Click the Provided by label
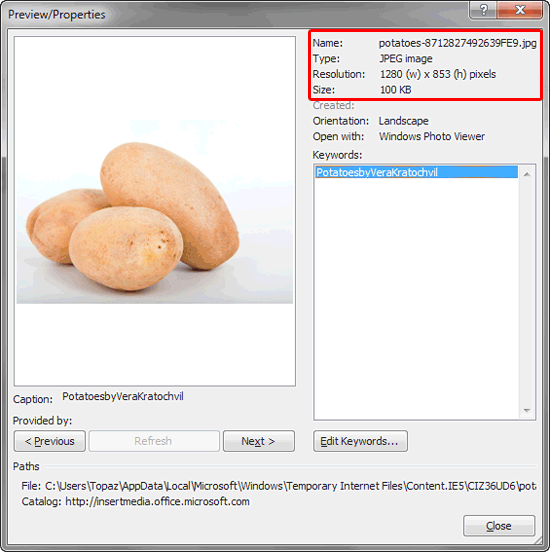Image resolution: width=550 pixels, height=552 pixels. point(42,421)
